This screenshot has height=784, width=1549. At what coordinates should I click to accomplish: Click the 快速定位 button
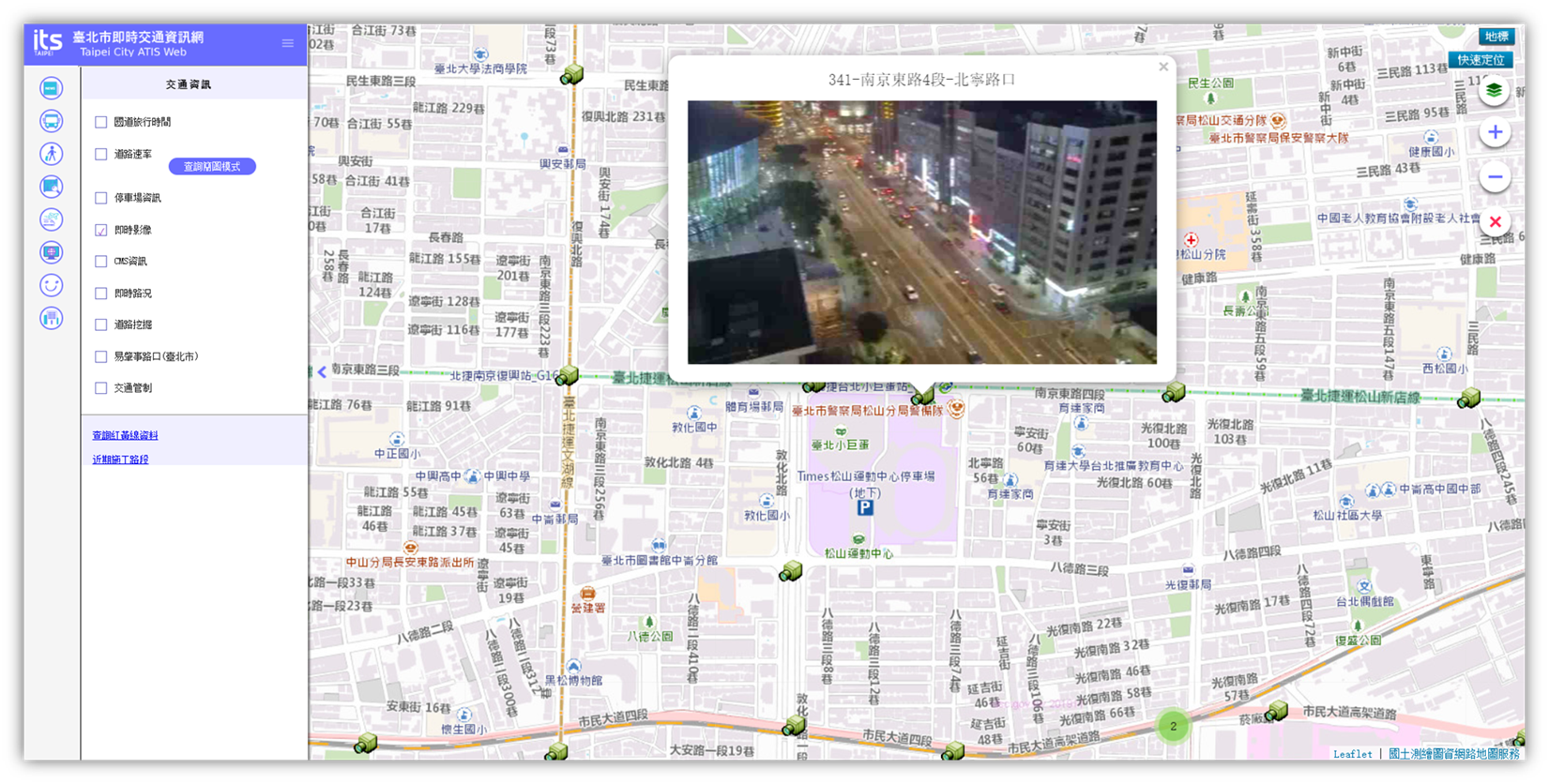point(1481,60)
